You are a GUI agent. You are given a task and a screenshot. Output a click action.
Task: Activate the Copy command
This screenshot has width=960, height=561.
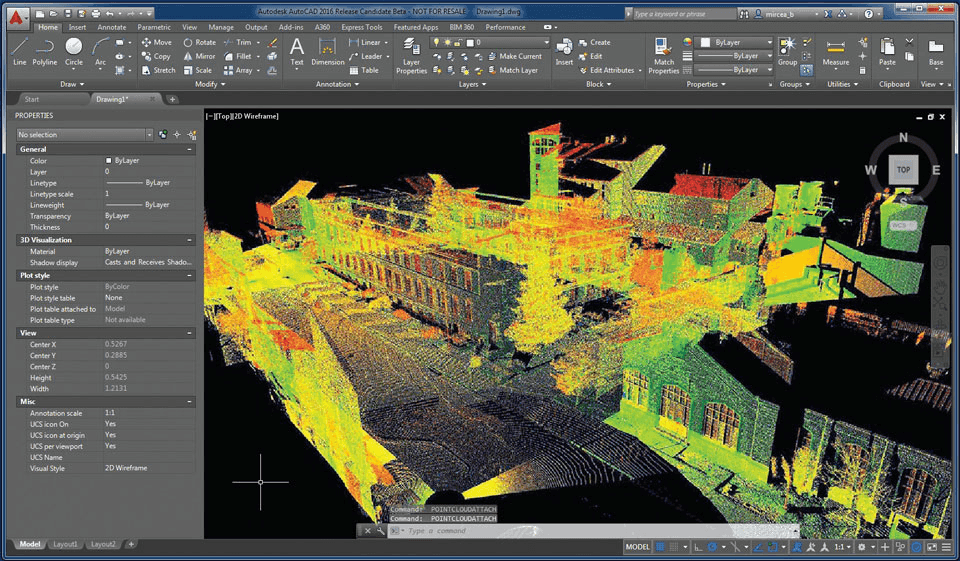tap(156, 56)
